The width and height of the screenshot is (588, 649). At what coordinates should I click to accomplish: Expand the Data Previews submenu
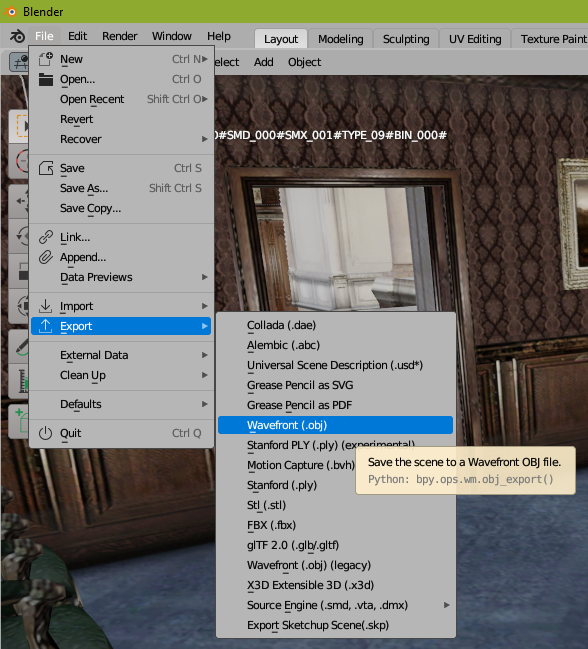121,277
